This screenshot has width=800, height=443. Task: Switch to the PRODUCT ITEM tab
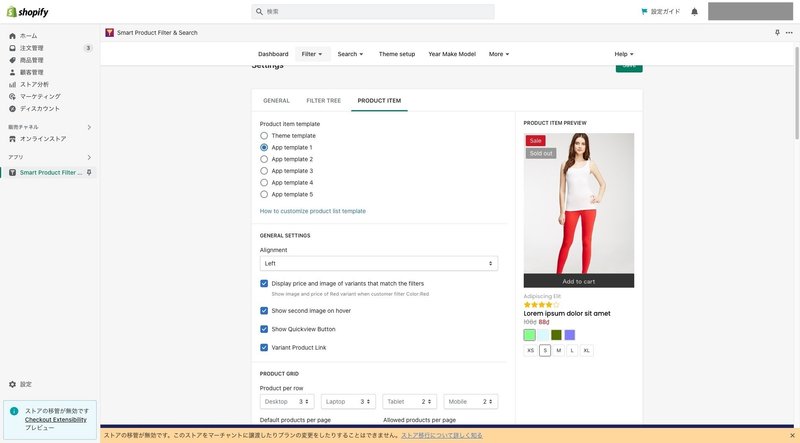coord(379,101)
